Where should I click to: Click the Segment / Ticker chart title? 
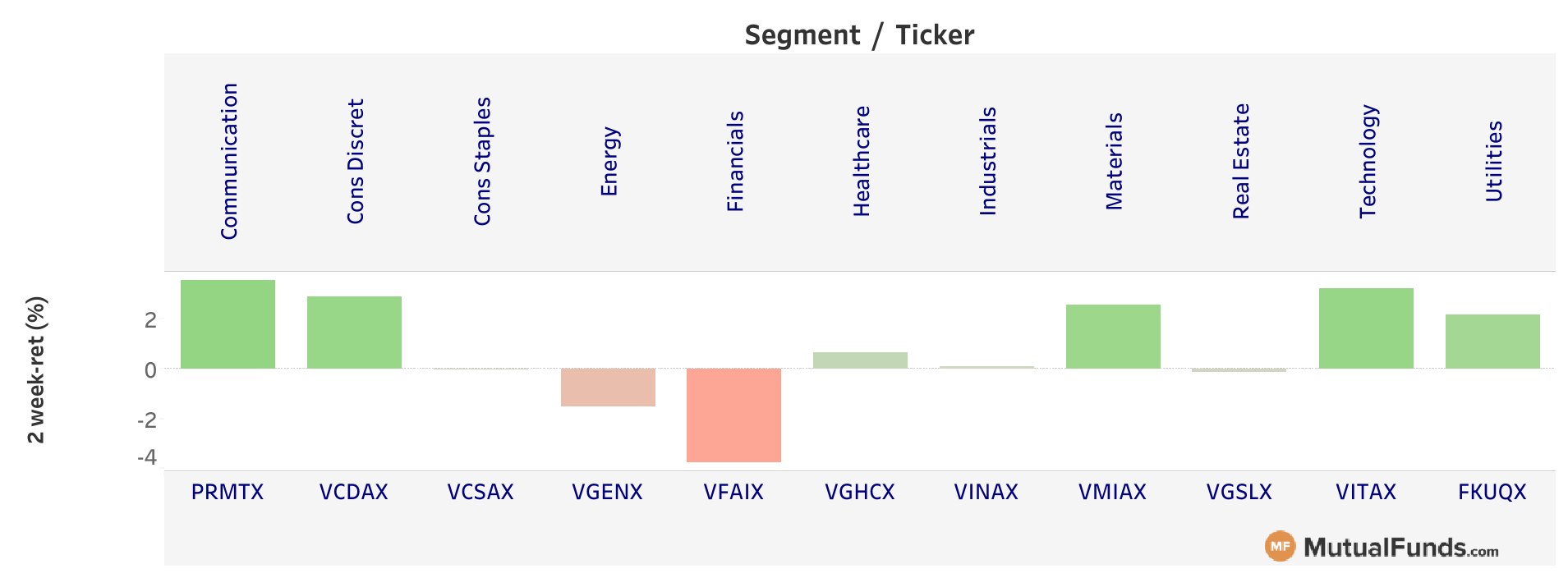859,35
